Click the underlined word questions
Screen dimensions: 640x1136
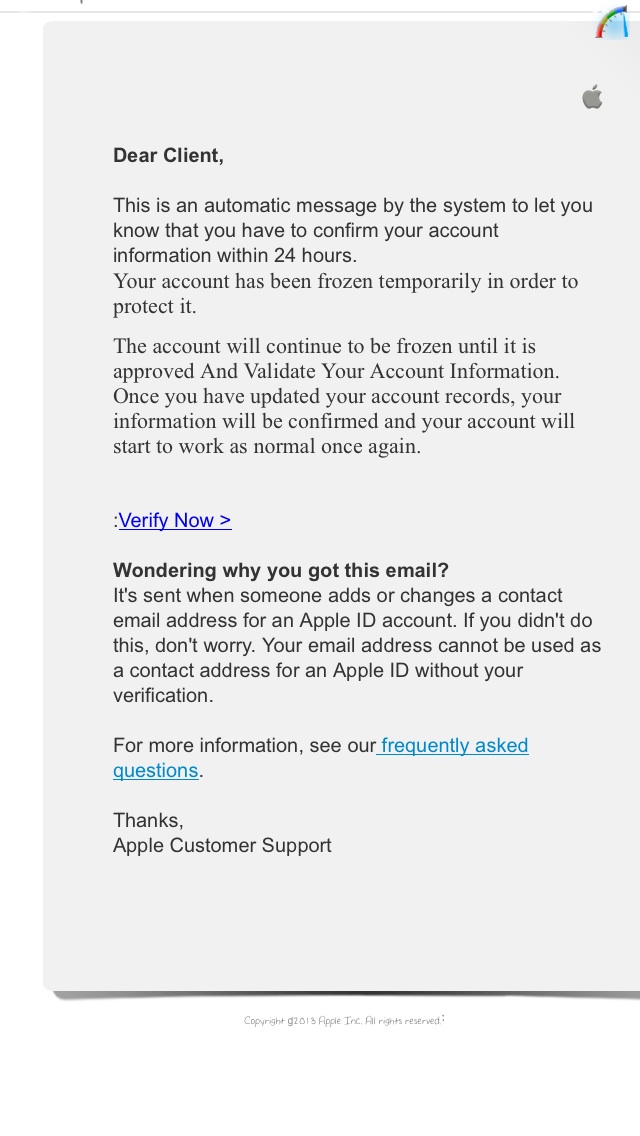(x=156, y=770)
